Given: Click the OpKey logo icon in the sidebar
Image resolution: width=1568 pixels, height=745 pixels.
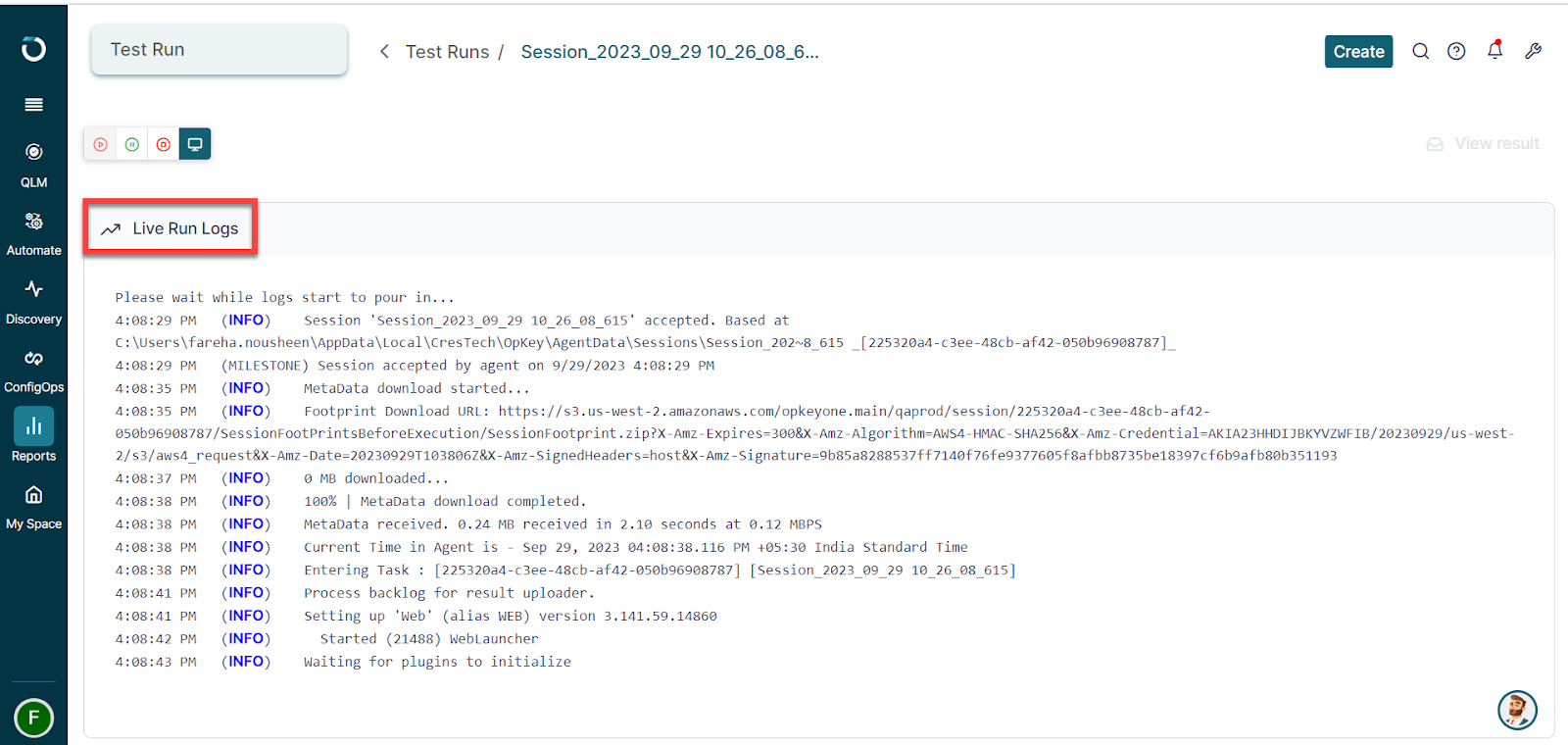Looking at the screenshot, I should pos(33,49).
